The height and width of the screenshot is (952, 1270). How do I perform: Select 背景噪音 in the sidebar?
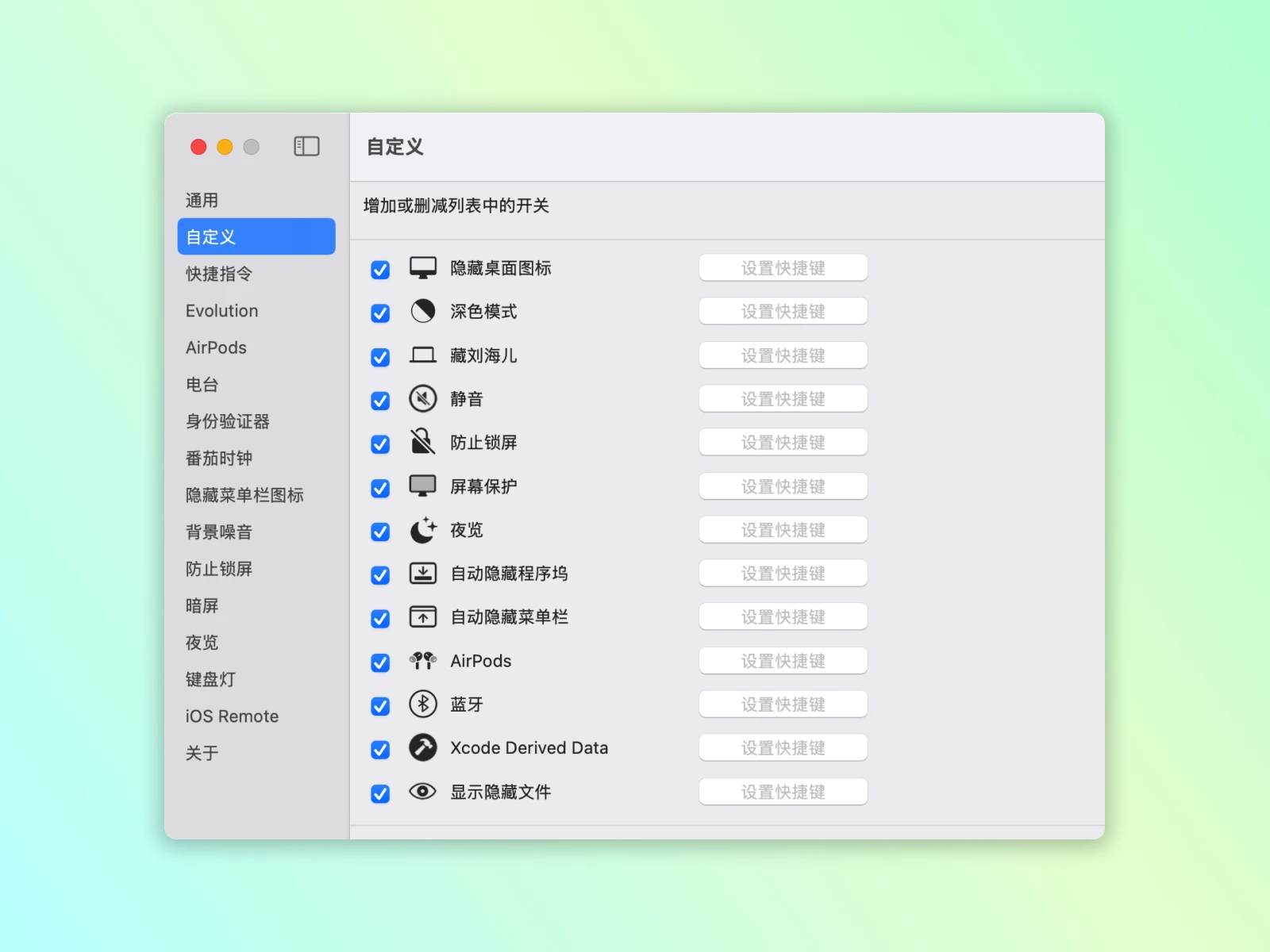click(x=256, y=532)
